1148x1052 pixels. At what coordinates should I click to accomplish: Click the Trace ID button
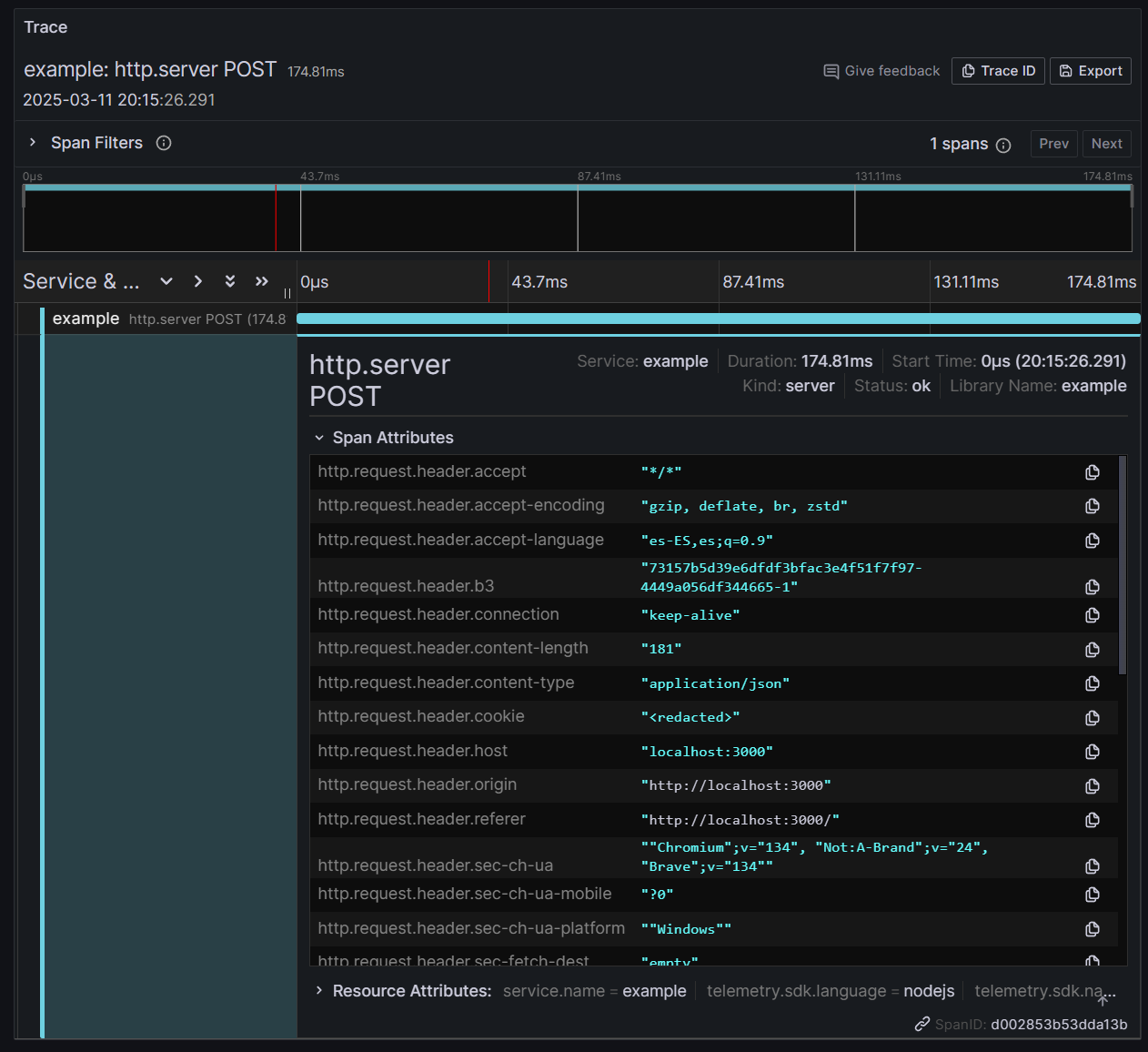pos(998,71)
